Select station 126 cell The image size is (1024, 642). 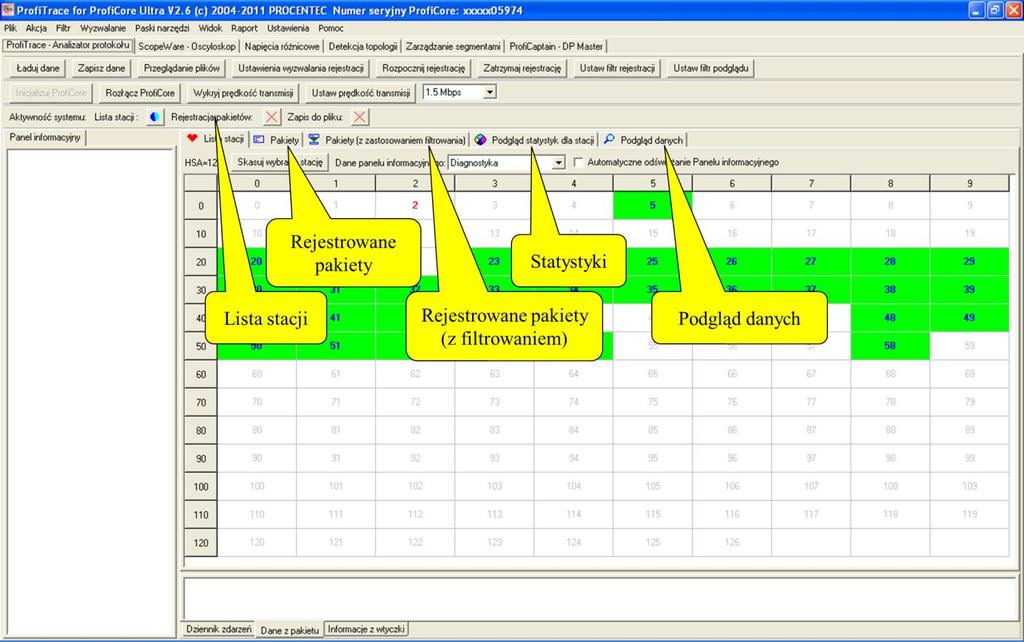tap(731, 542)
